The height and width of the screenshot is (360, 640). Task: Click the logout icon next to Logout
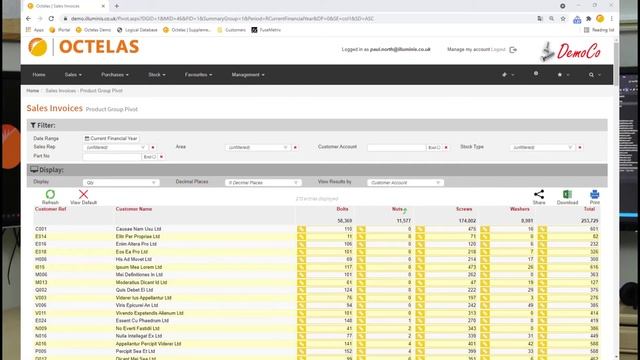click(x=513, y=50)
